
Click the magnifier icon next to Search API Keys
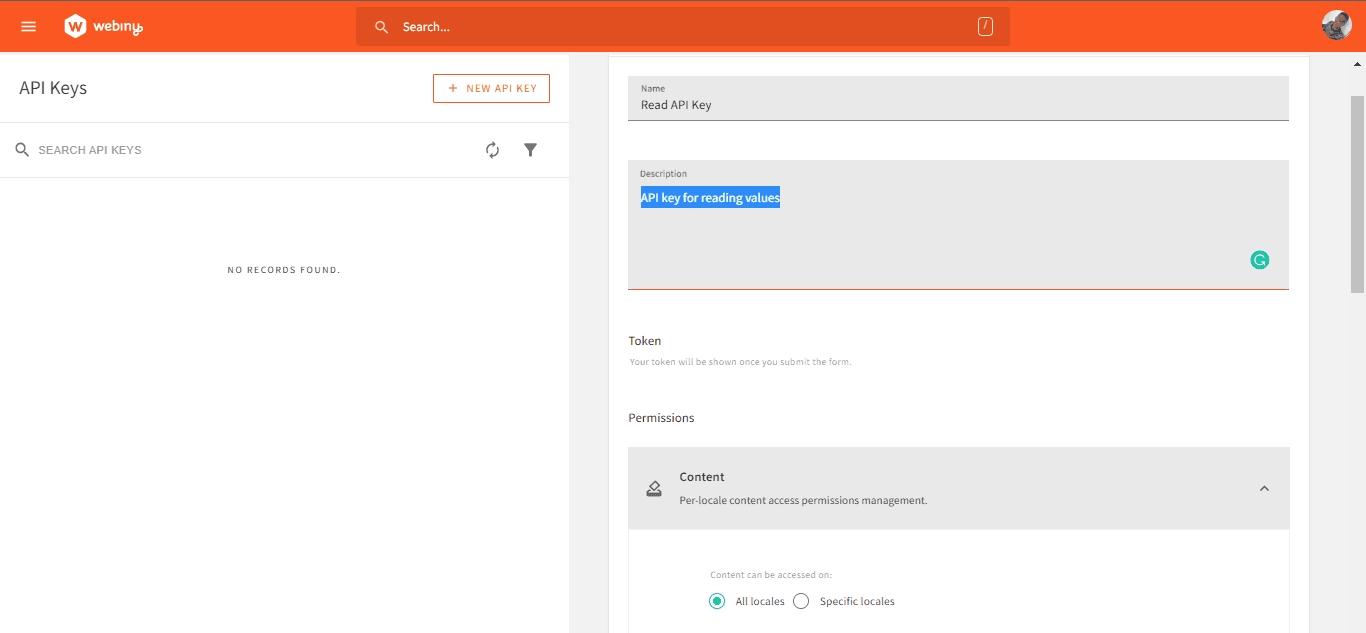tap(22, 149)
